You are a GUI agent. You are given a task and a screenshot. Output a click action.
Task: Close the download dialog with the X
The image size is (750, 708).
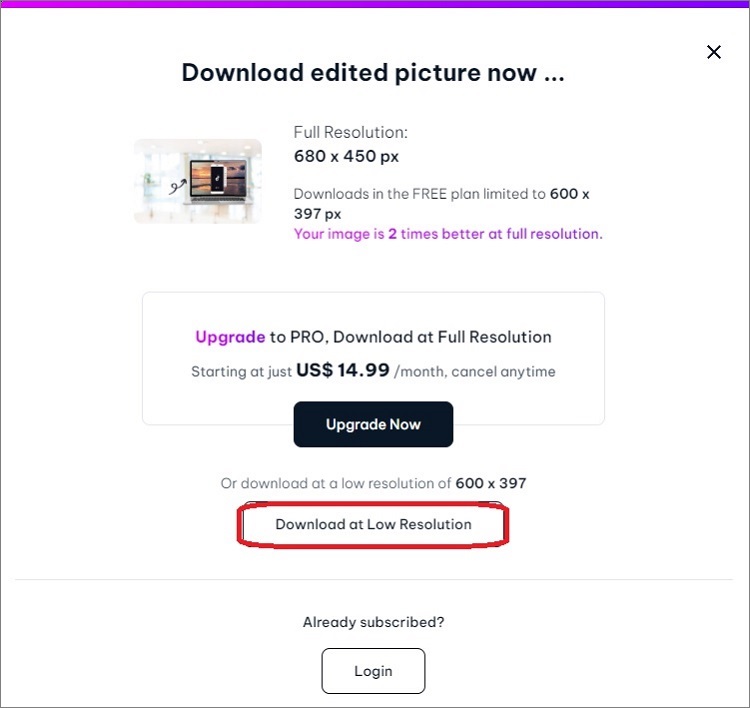pos(714,52)
